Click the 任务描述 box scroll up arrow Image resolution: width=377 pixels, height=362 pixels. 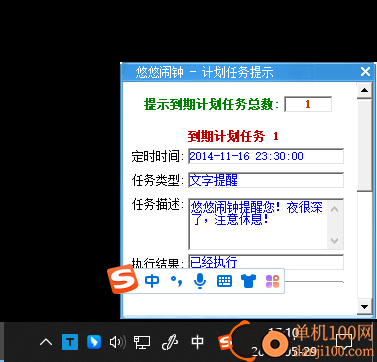pyautogui.click(x=335, y=209)
